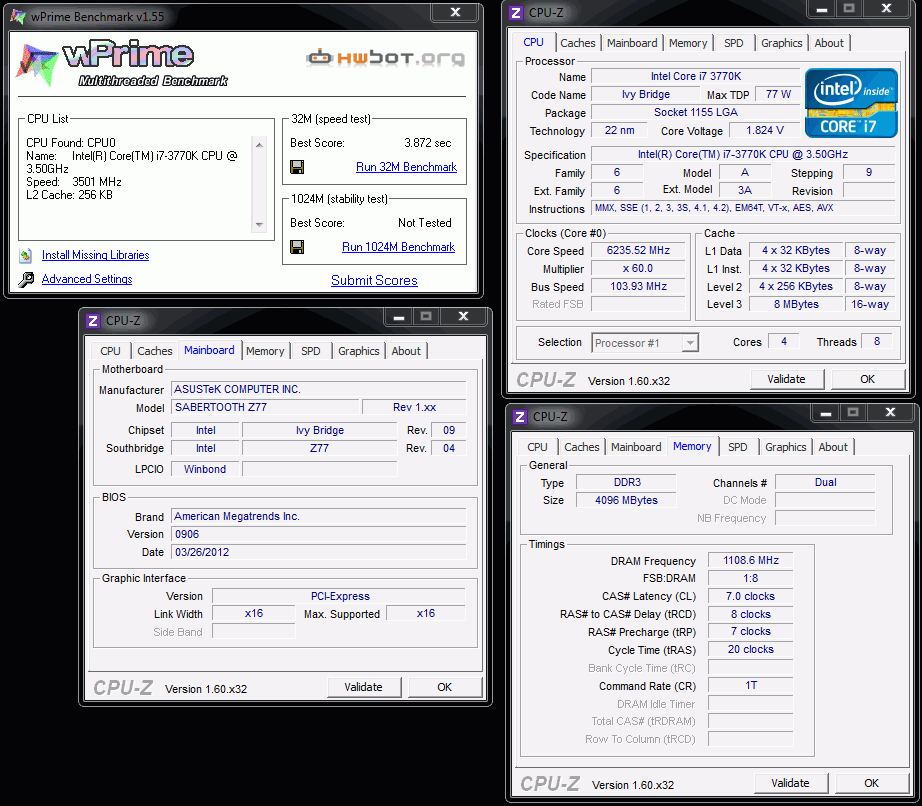Click the Intel Core i7 inside badge
The width and height of the screenshot is (922, 806).
coord(851,103)
